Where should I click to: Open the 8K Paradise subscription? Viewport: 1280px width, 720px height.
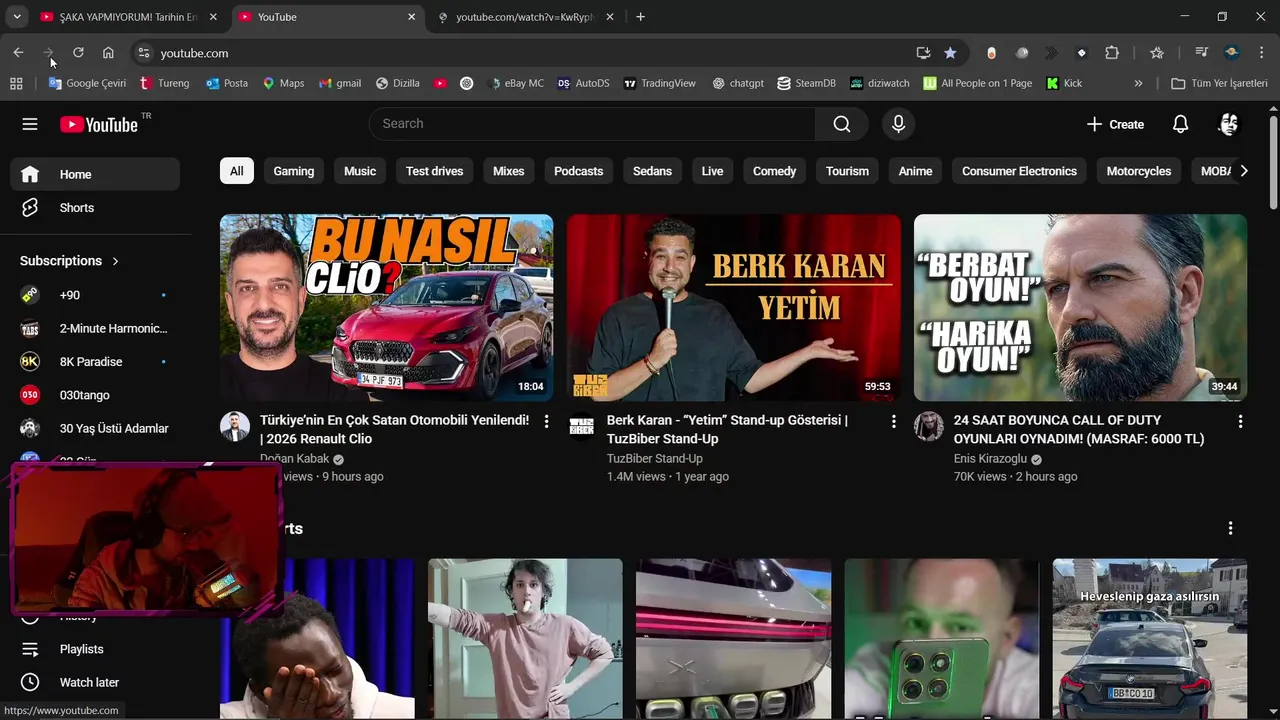pos(95,362)
